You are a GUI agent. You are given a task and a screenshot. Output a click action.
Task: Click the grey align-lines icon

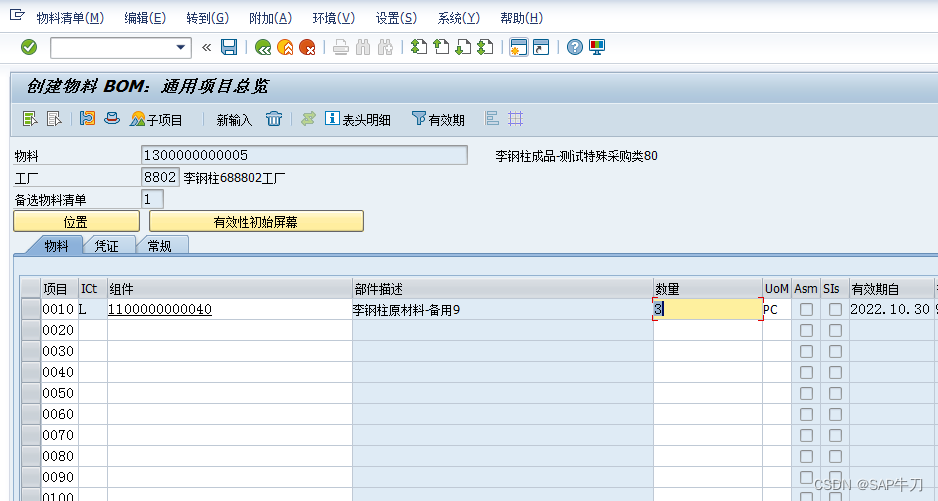pos(492,119)
